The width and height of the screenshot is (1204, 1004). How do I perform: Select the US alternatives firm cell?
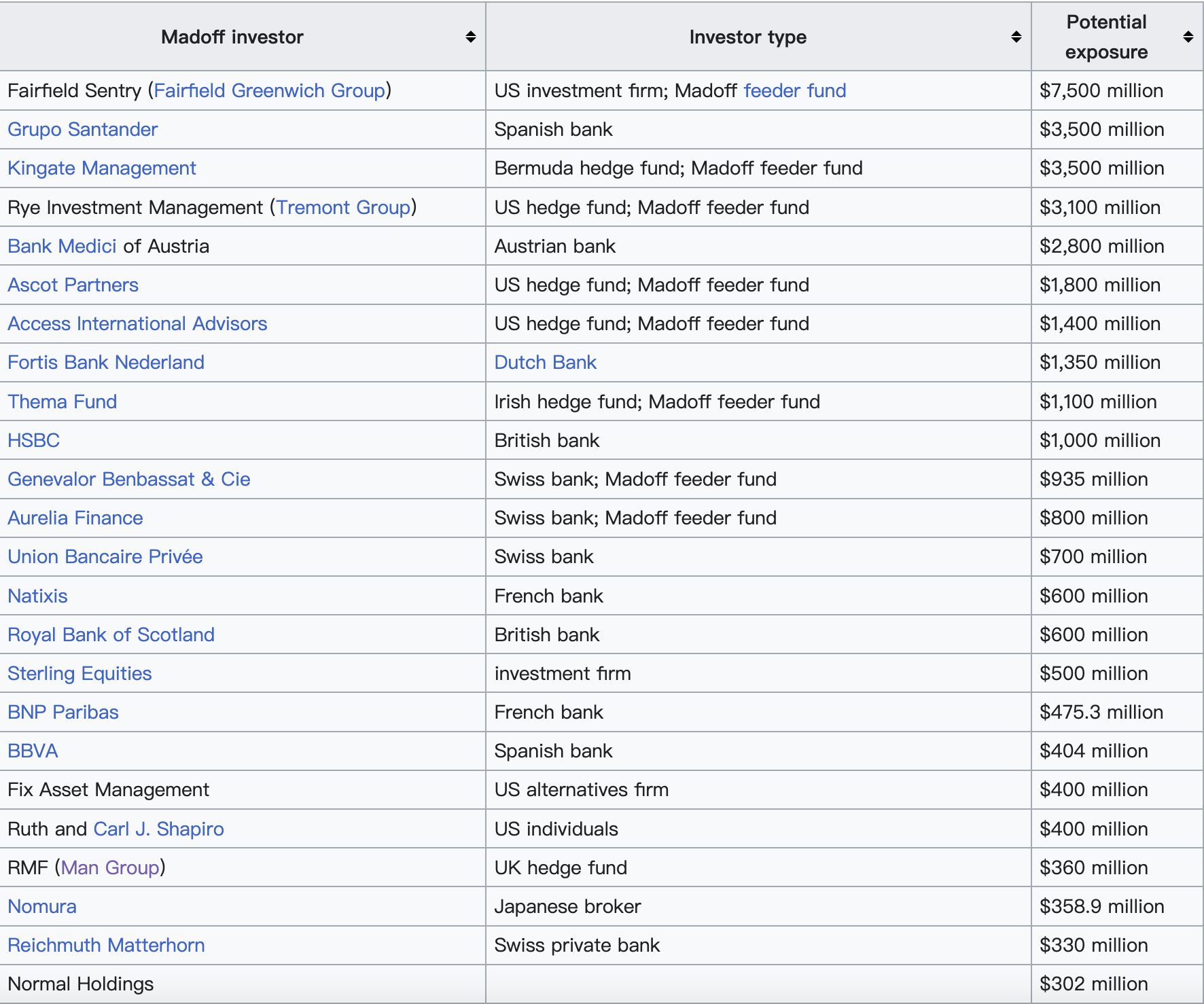(758, 789)
